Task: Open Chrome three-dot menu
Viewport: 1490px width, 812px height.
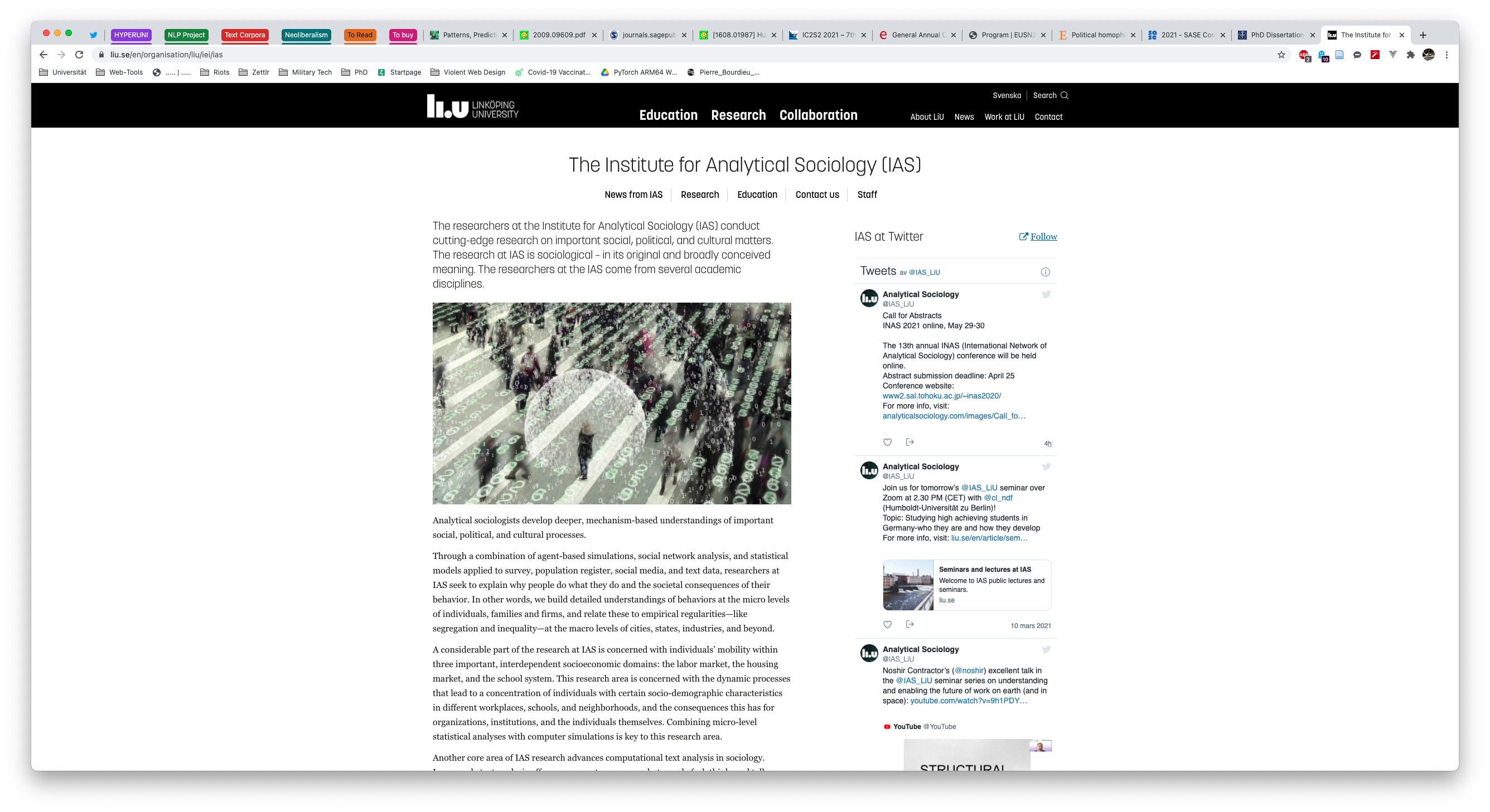Action: tap(1447, 54)
